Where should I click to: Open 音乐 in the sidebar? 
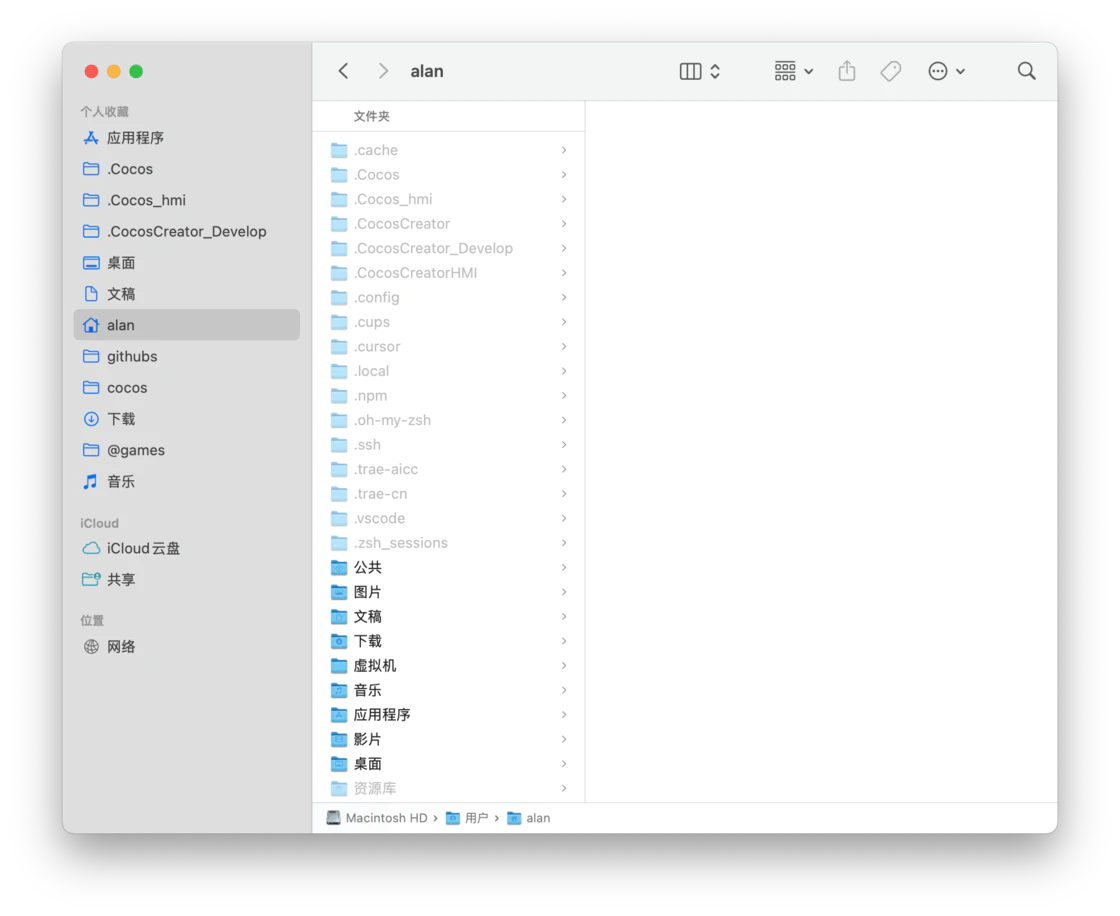pyautogui.click(x=121, y=482)
